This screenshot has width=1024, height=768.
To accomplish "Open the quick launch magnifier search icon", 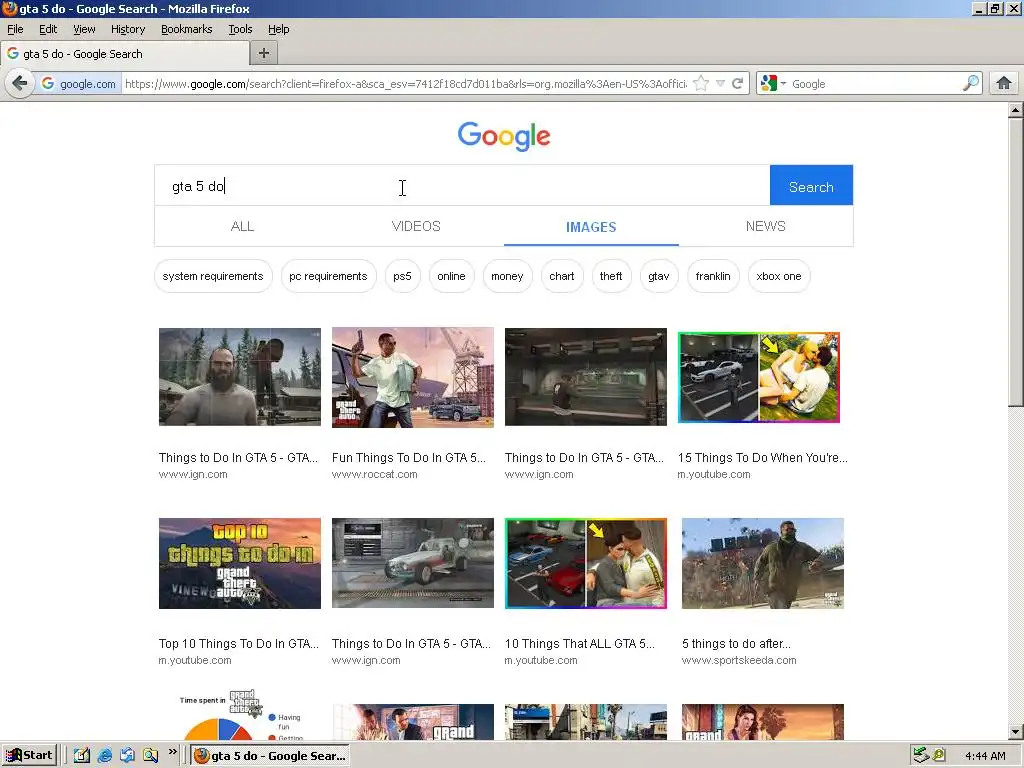I will (150, 756).
